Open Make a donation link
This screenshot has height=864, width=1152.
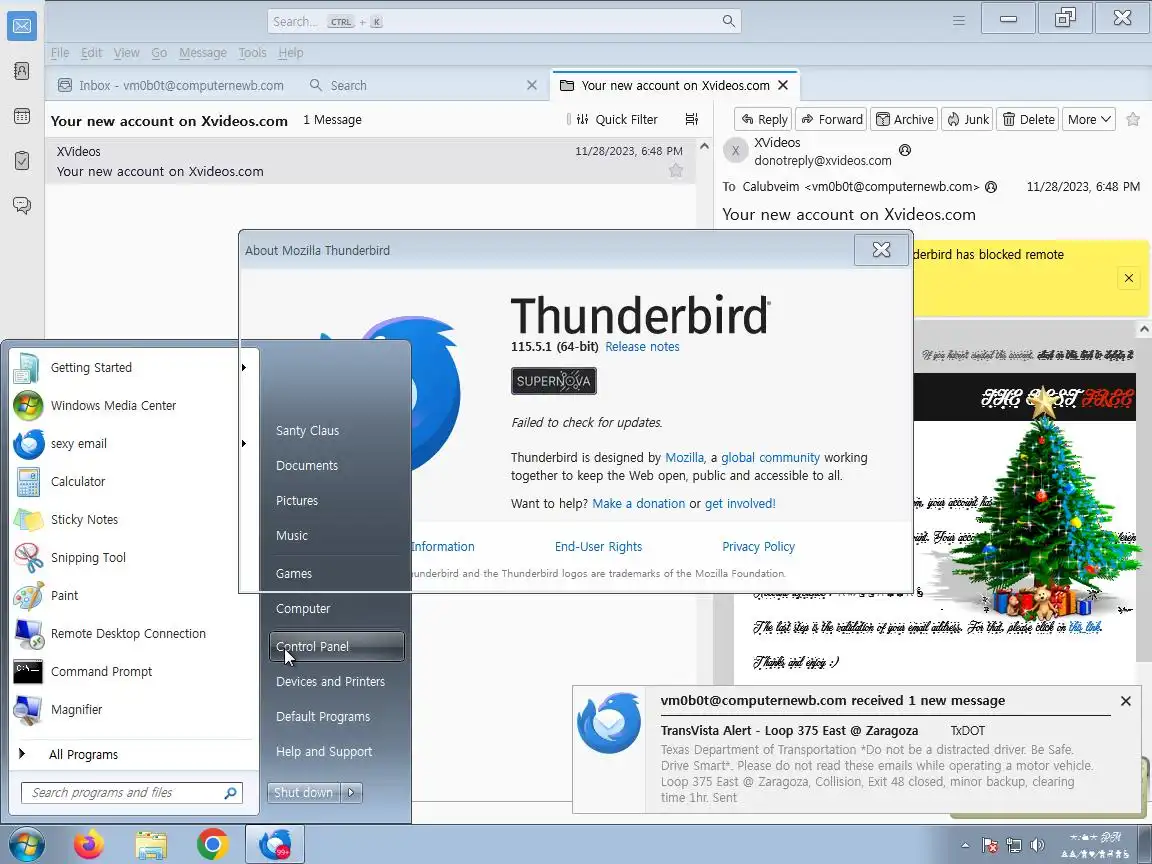coord(638,504)
